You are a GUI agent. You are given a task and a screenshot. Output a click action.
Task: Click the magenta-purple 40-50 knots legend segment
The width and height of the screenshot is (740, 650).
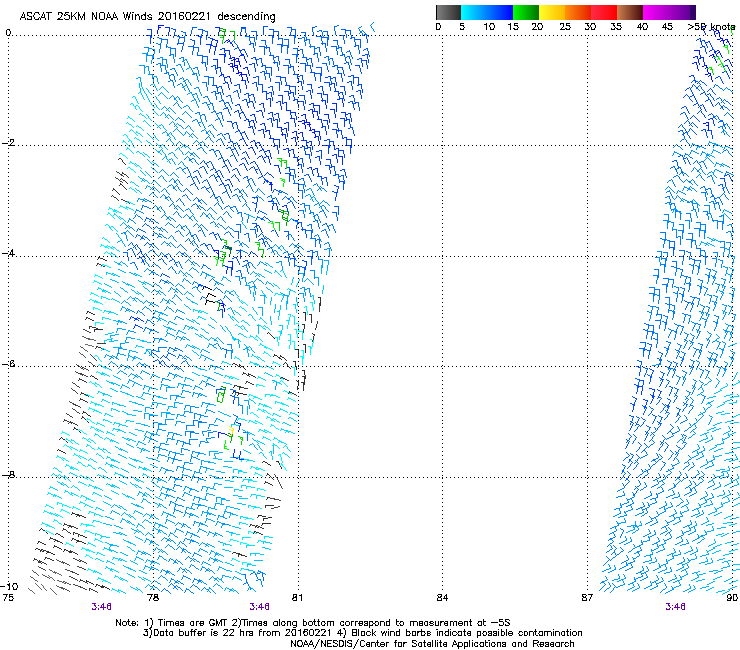click(x=669, y=12)
